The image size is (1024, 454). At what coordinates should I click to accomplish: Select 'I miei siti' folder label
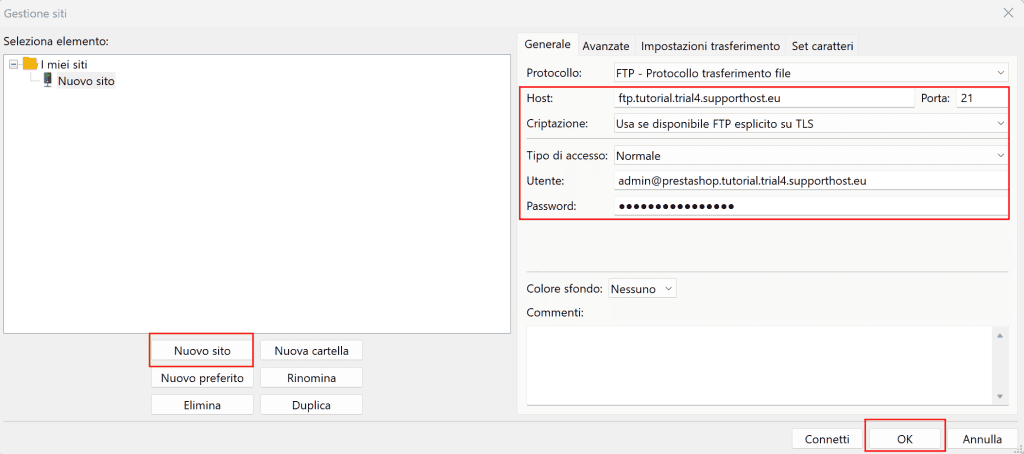click(64, 65)
